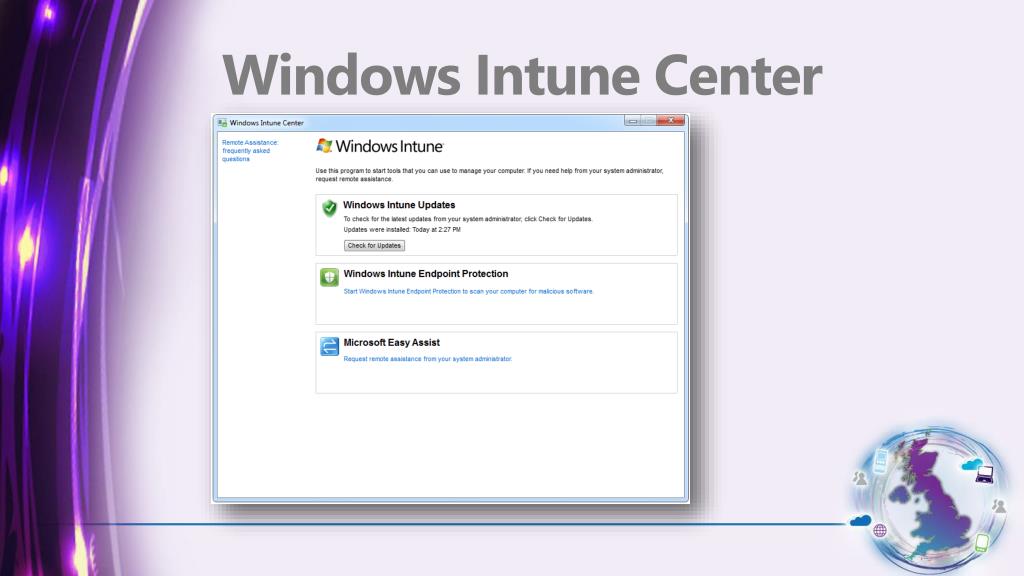Click the 'Use this program to start tools' description
Screen dimensions: 1024x576
click(x=489, y=174)
